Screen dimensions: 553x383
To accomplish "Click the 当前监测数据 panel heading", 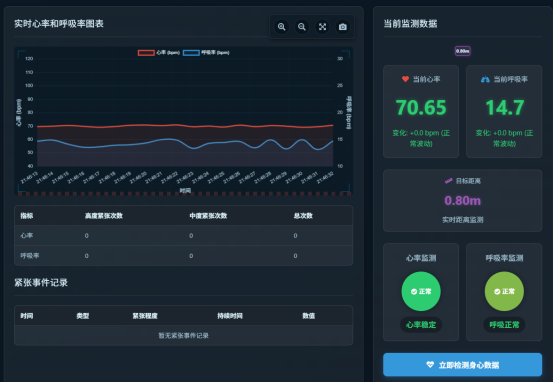I will point(410,24).
